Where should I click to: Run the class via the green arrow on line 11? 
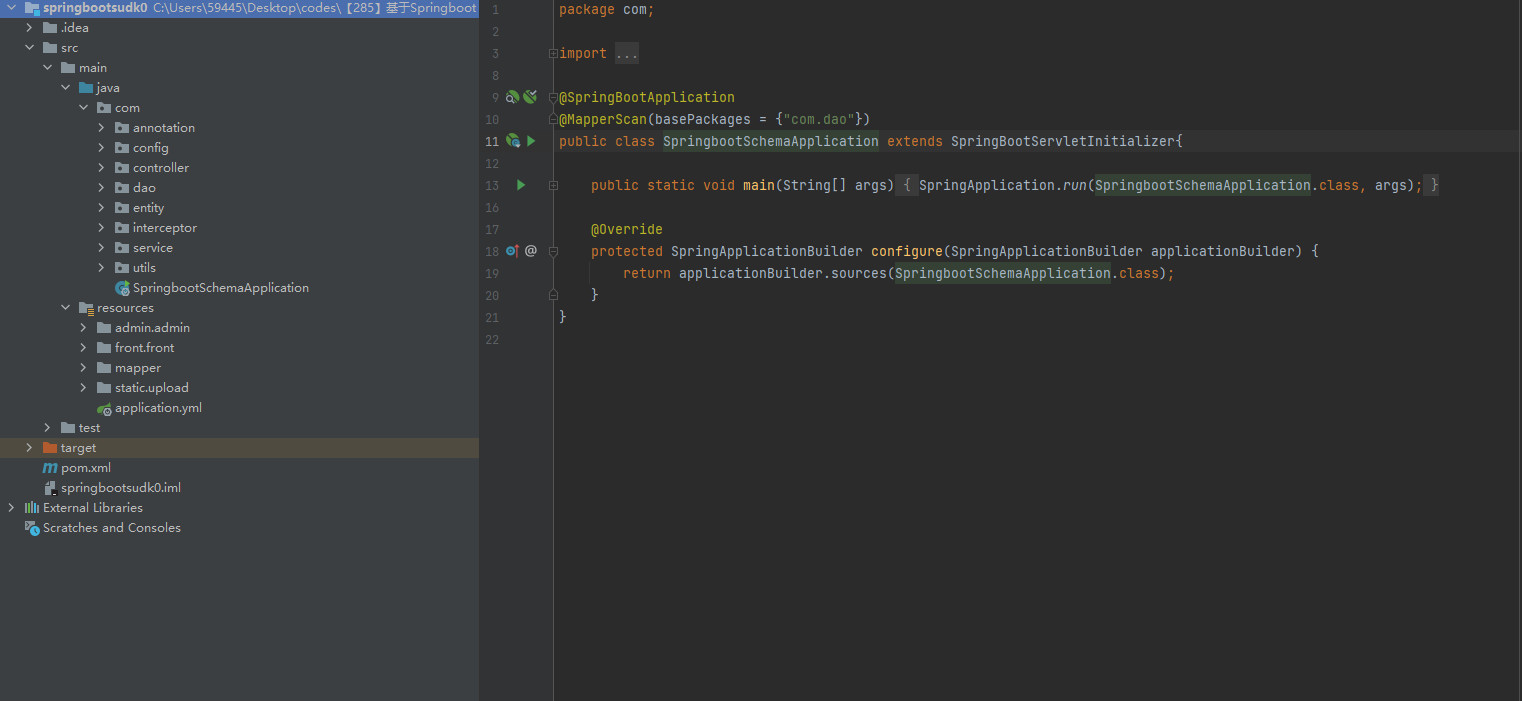pyautogui.click(x=531, y=141)
